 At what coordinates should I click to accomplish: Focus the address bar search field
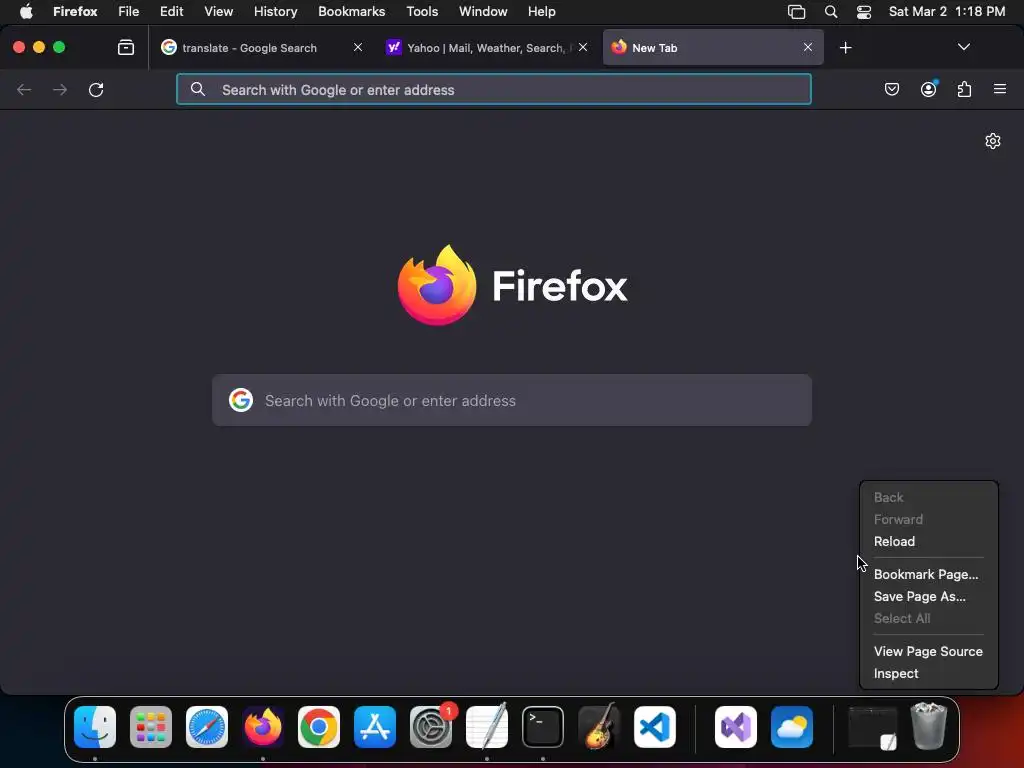point(494,89)
